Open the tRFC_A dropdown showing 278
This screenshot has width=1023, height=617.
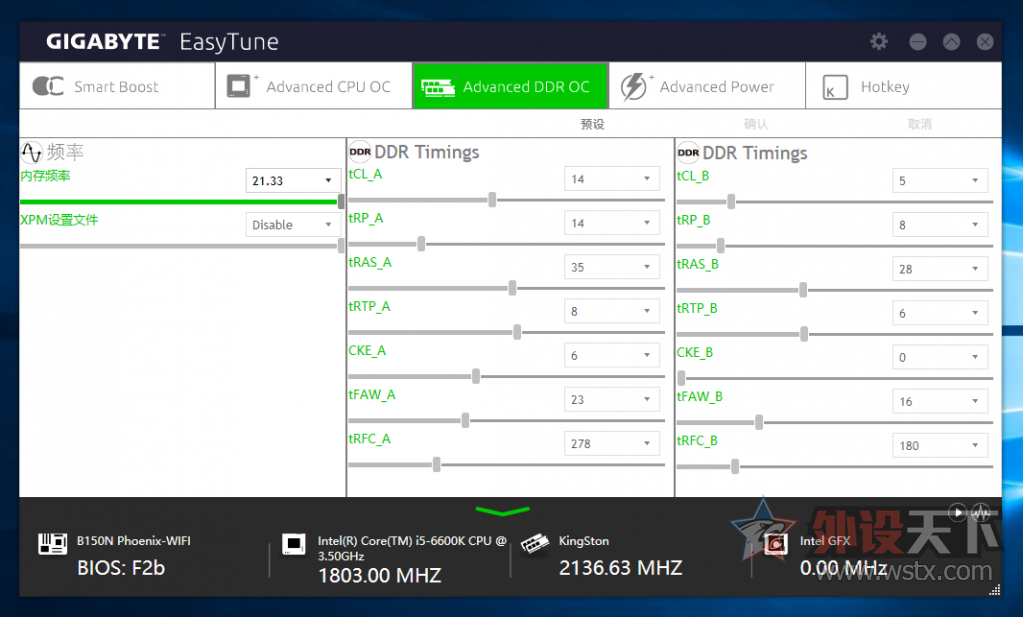pyautogui.click(x=612, y=444)
